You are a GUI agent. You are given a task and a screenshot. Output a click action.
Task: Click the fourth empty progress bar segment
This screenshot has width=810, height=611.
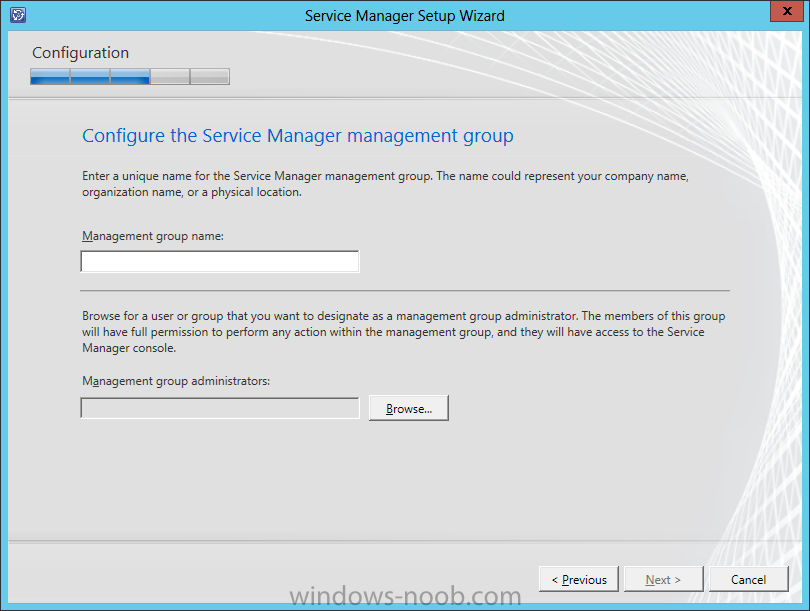(x=170, y=76)
